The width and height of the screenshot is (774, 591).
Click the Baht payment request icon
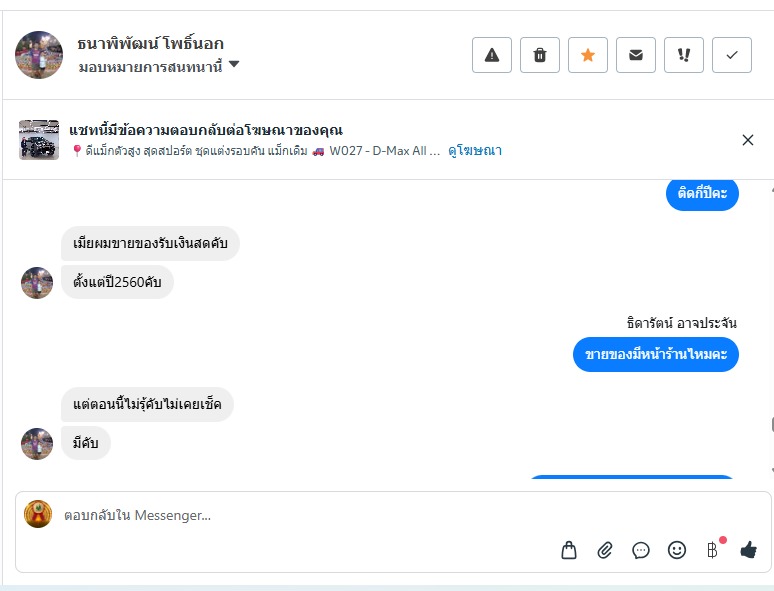[x=712, y=550]
